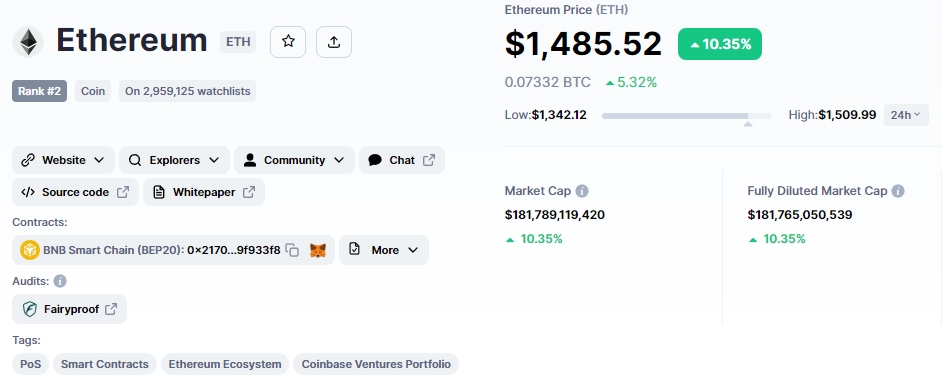942x376 pixels.
Task: Click the Audits info icon
Action: (59, 280)
